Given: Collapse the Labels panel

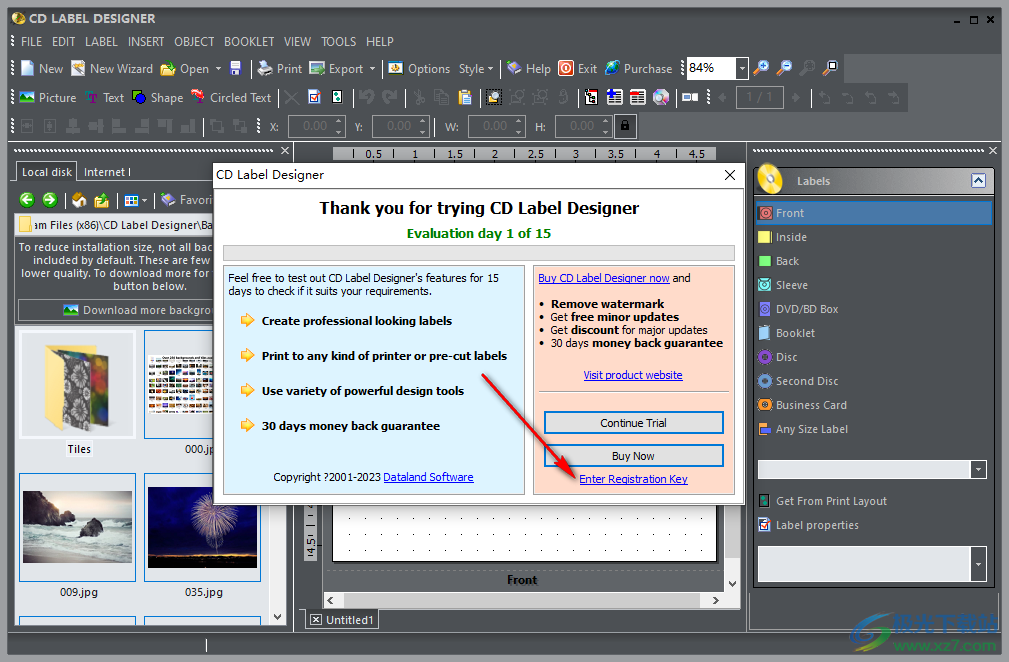Looking at the screenshot, I should tap(978, 181).
